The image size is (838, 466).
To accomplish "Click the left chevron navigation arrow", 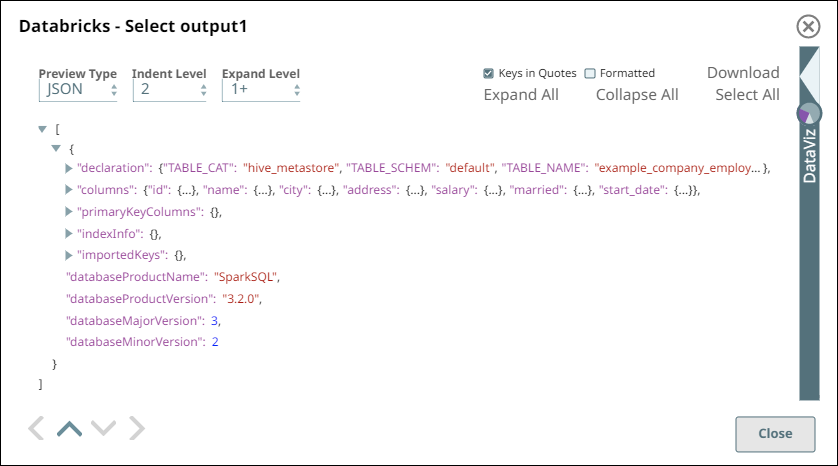I will tap(36, 429).
